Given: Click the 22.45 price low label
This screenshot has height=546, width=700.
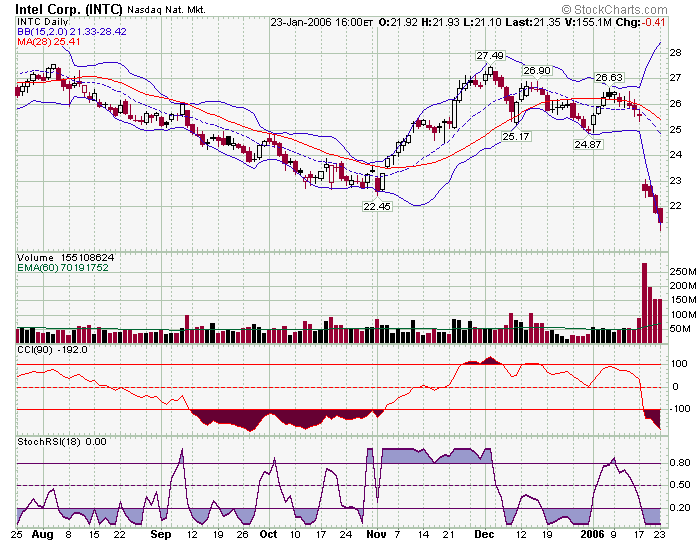Looking at the screenshot, I should click(x=377, y=206).
